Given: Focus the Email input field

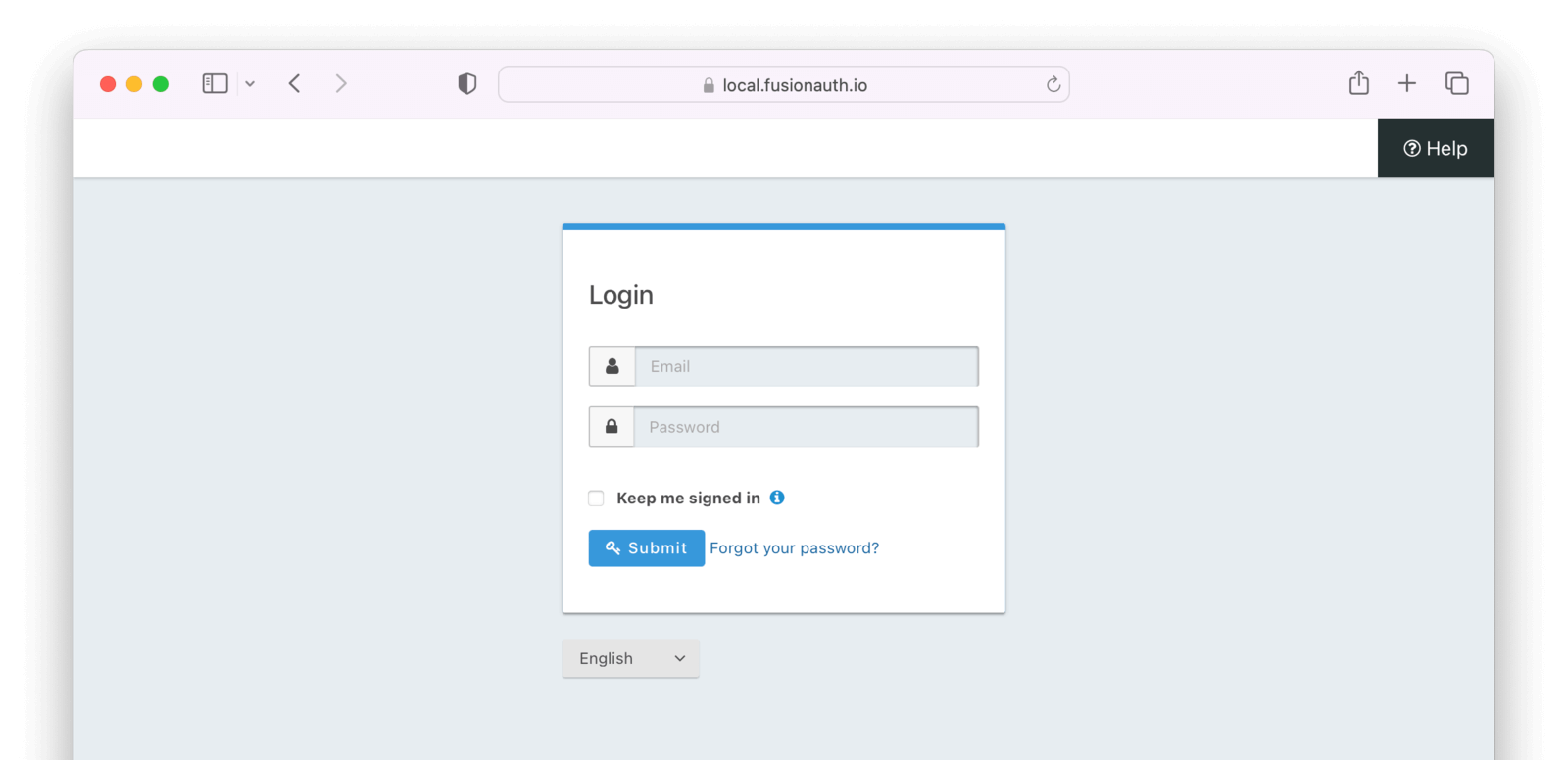Looking at the screenshot, I should [x=807, y=366].
